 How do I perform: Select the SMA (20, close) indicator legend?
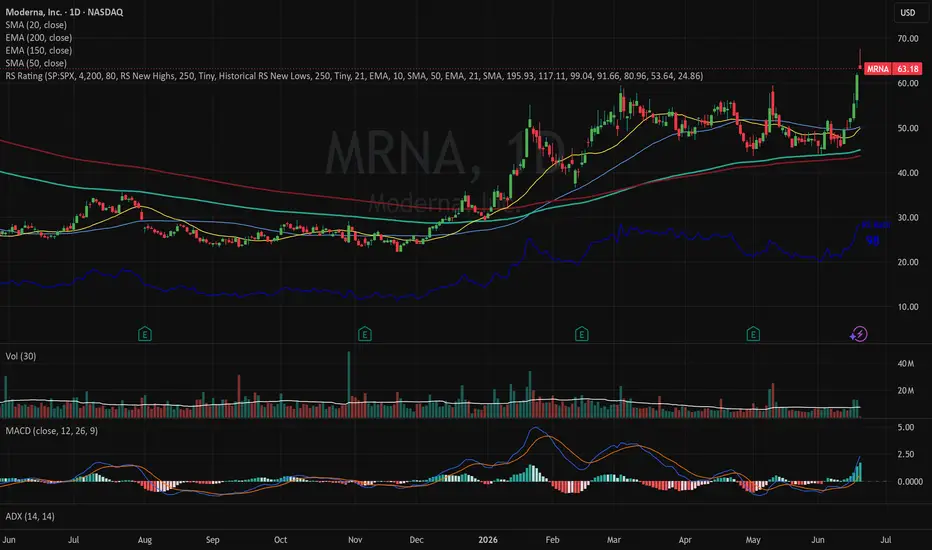click(36, 25)
